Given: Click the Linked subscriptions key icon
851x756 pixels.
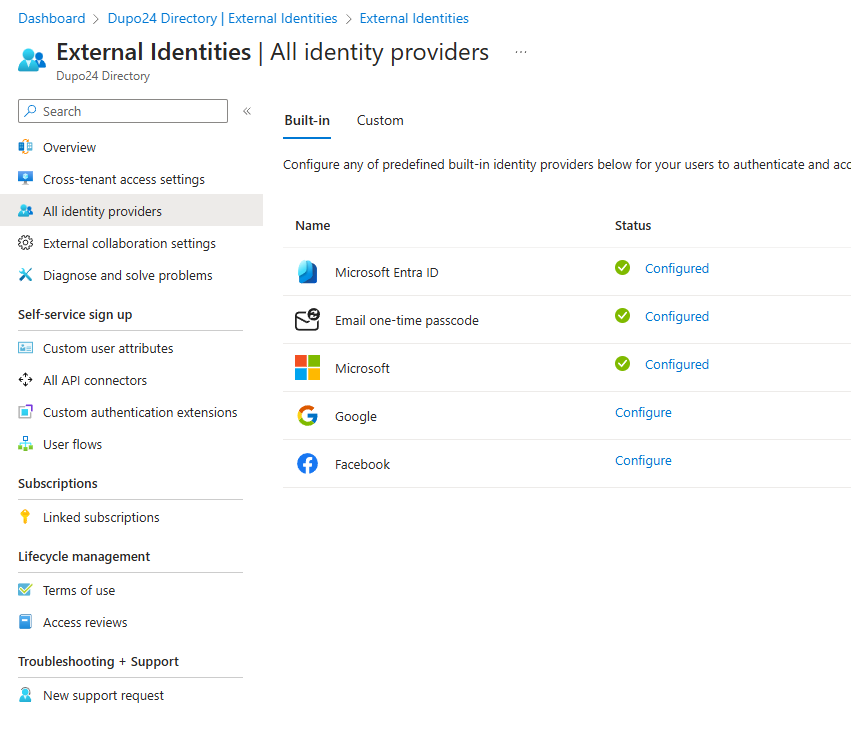Looking at the screenshot, I should pos(25,517).
